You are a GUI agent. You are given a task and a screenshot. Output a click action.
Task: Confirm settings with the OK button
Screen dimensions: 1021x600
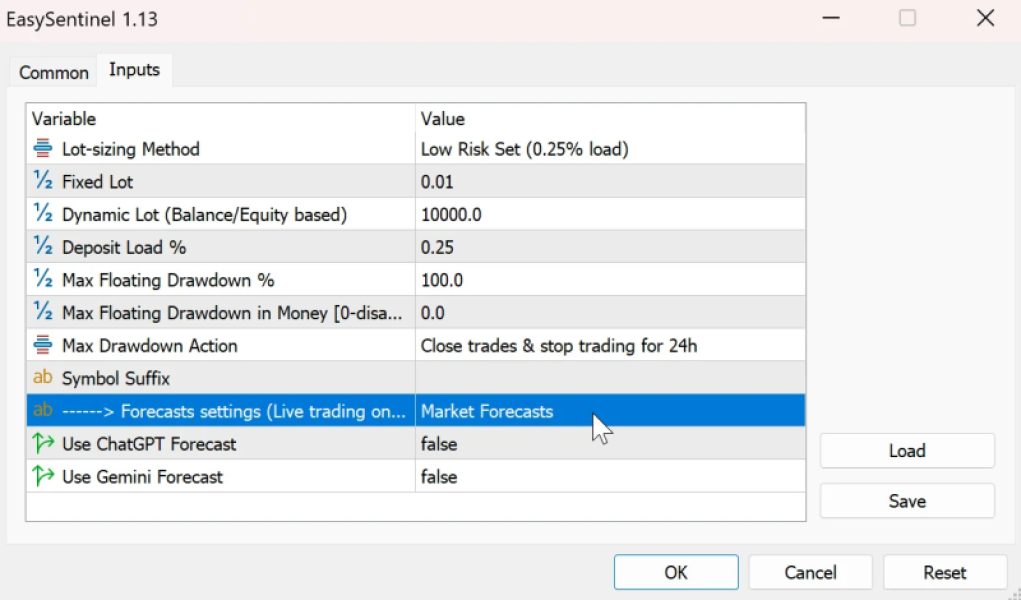(676, 572)
